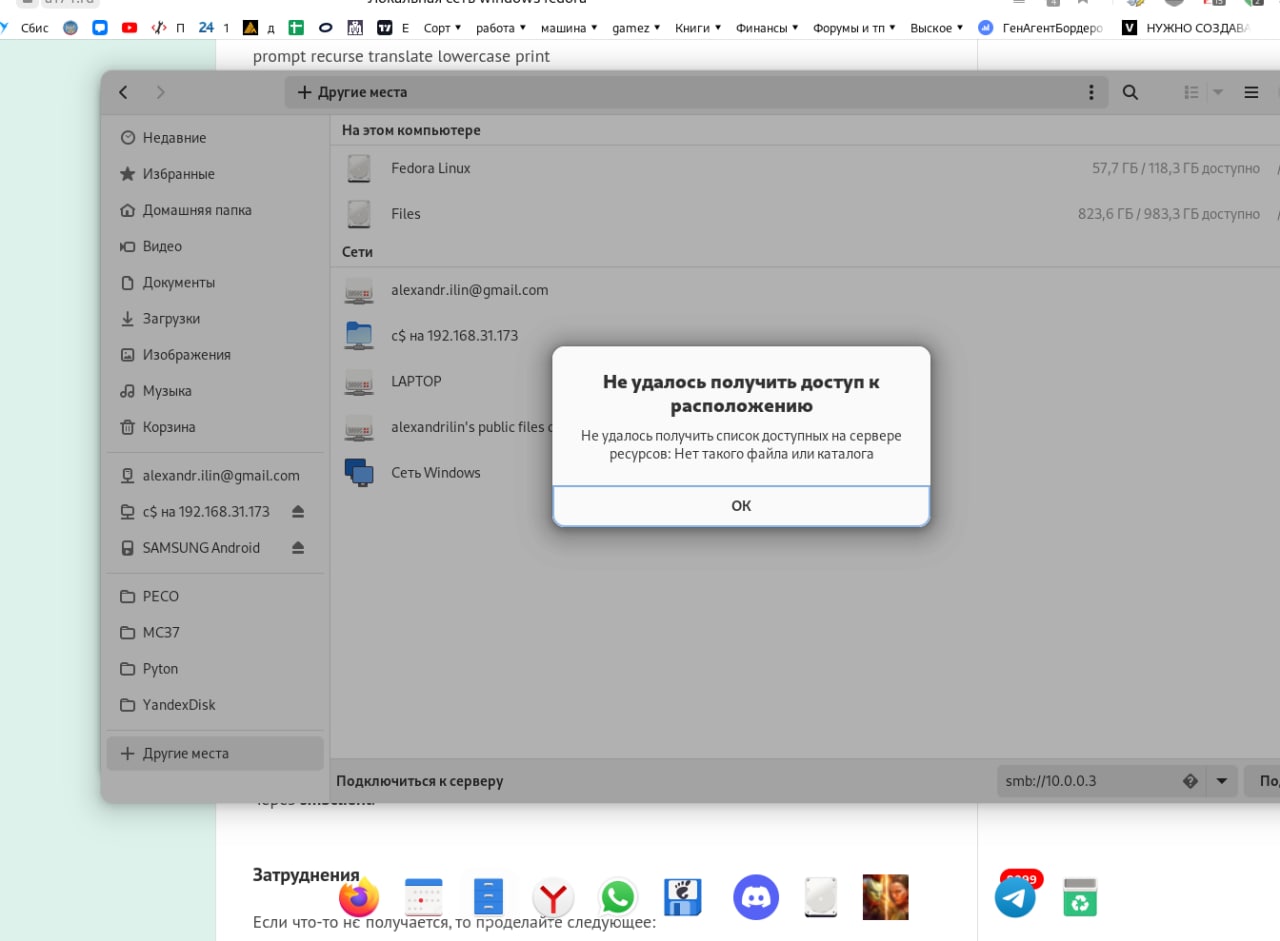Open Telegram from the dock

[x=1015, y=897]
